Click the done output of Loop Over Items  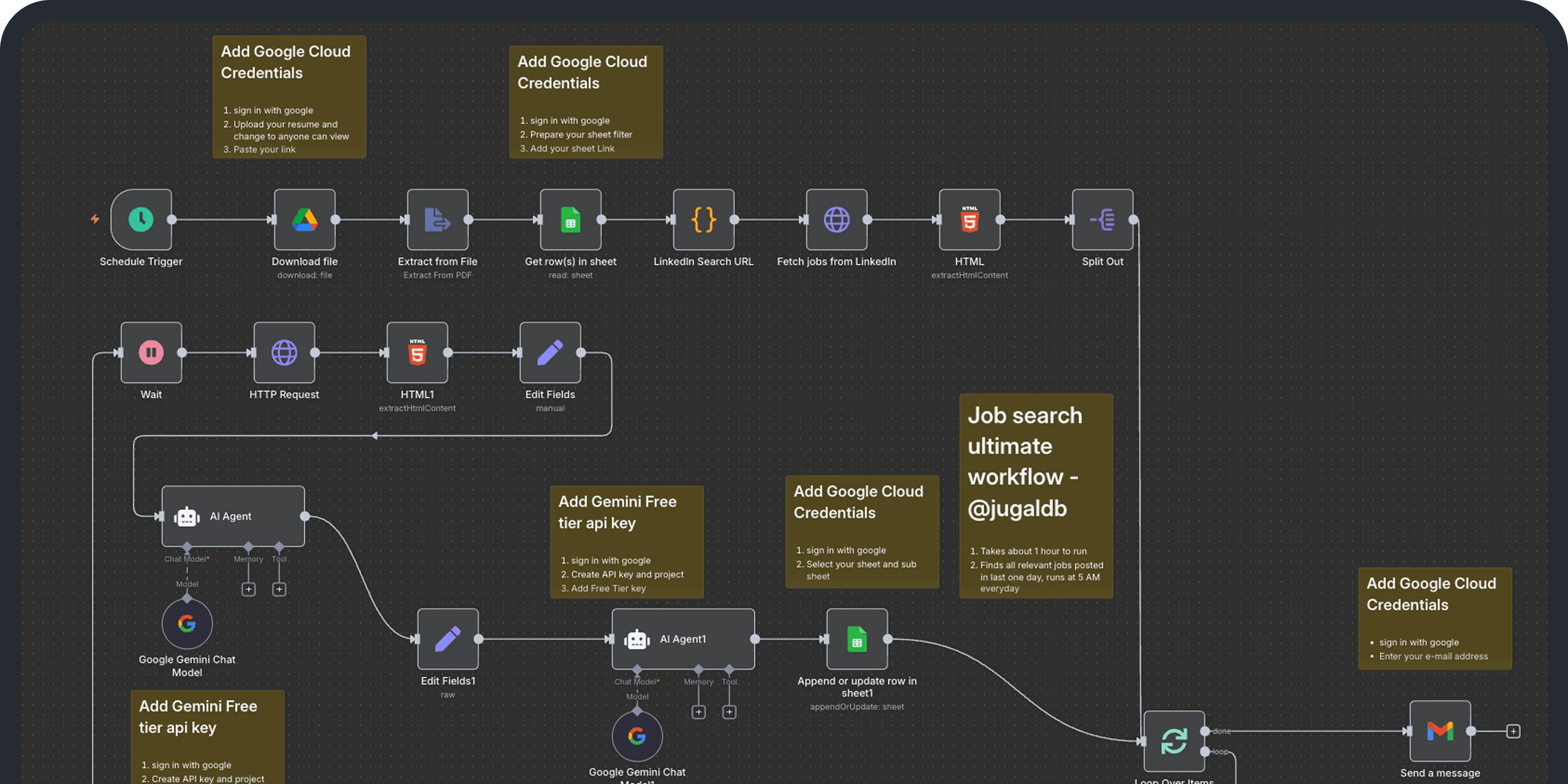(1205, 731)
